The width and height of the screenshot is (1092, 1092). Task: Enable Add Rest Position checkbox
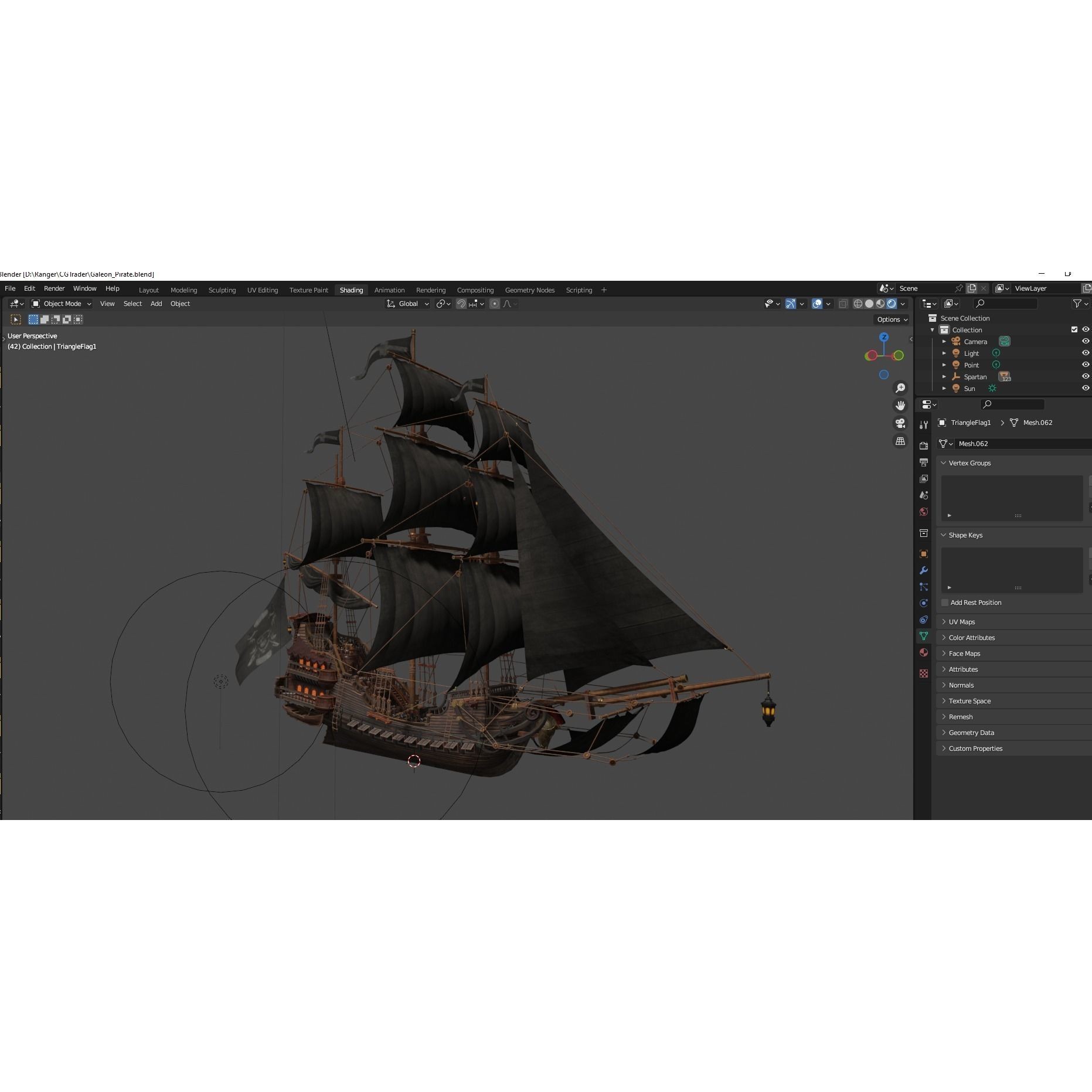[x=944, y=603]
